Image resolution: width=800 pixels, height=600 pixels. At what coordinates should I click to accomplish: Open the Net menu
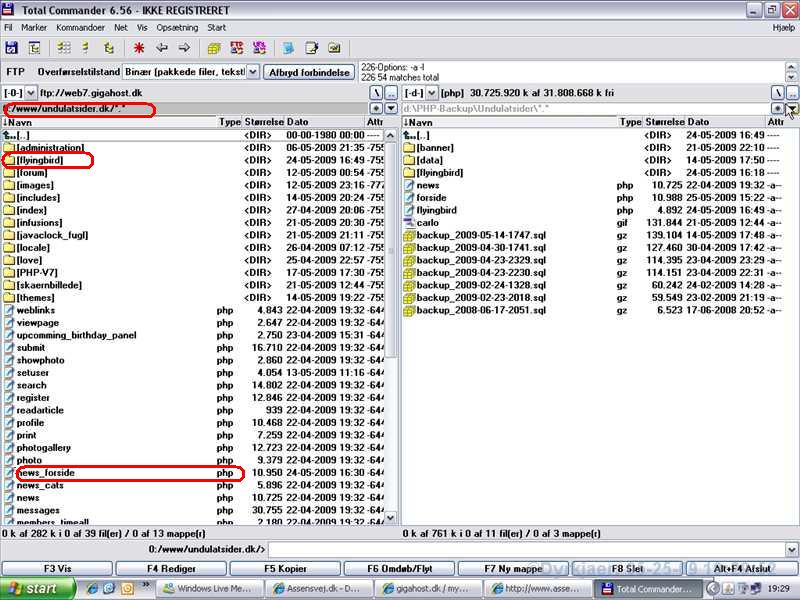pyautogui.click(x=121, y=28)
